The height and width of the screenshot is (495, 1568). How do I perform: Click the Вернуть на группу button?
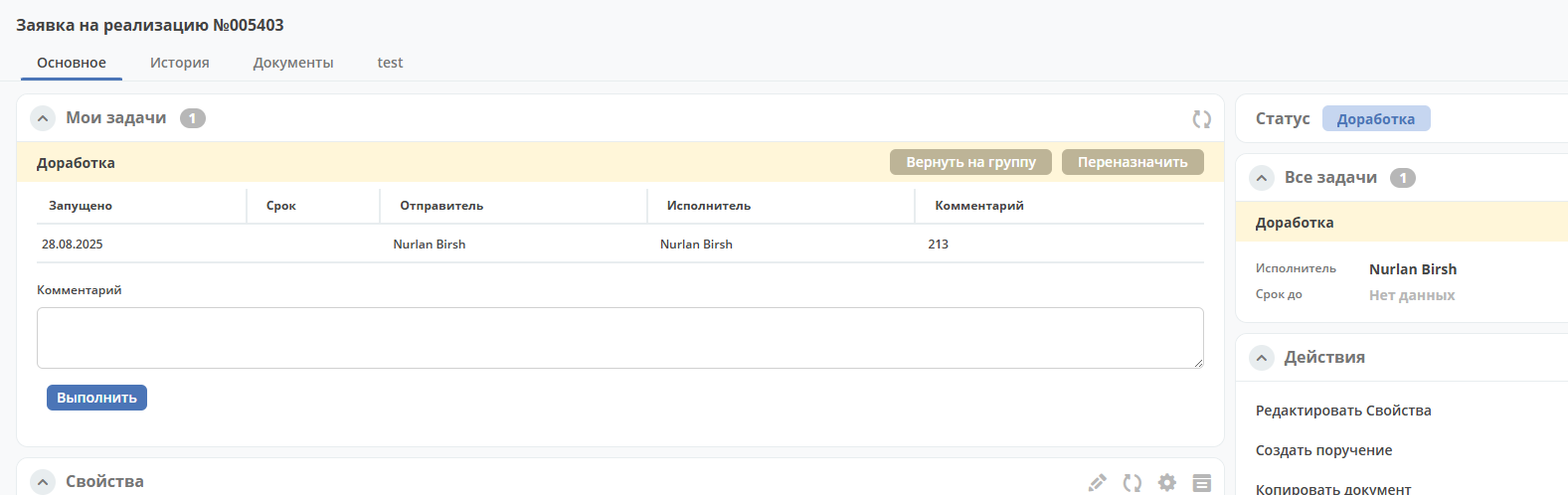[x=970, y=162]
